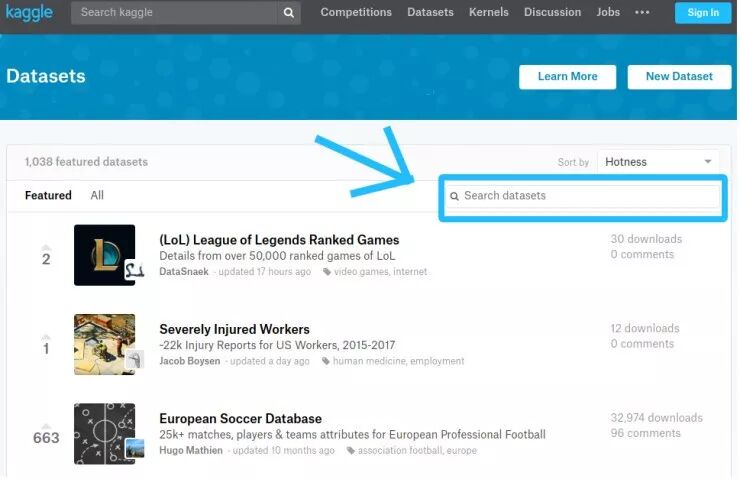Screen dimensions: 740x479
Task: Upvote the League of Legends dataset
Action: (x=46, y=248)
